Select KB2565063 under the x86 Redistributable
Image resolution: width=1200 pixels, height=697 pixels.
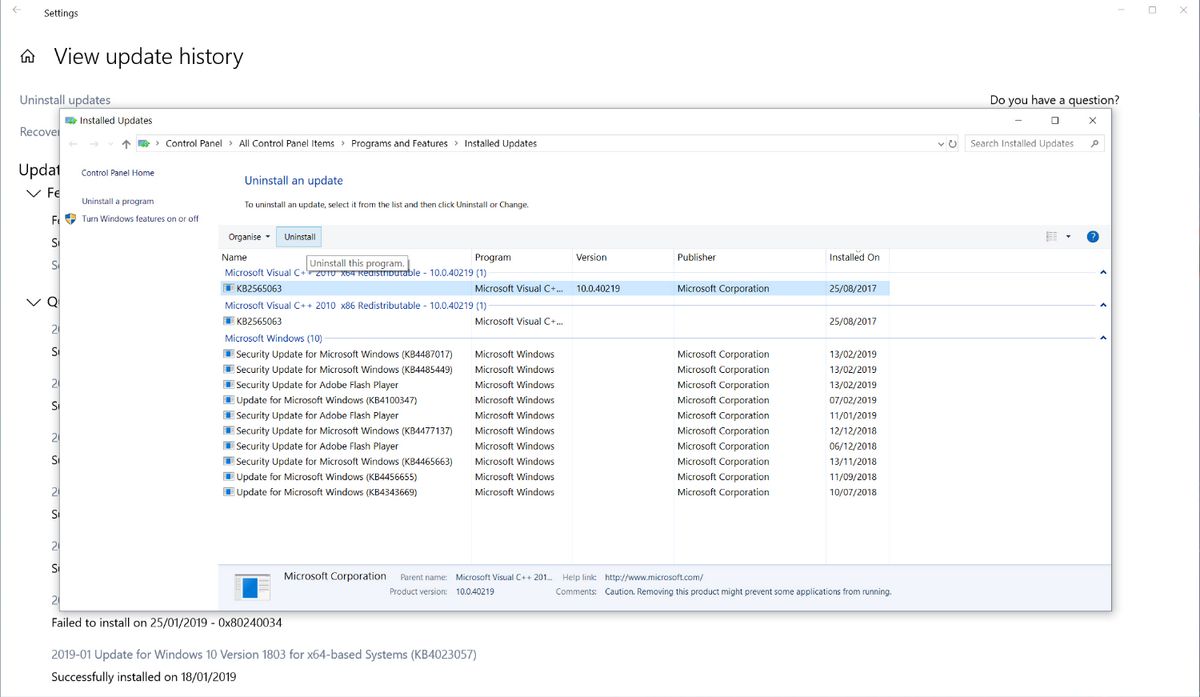click(x=554, y=322)
